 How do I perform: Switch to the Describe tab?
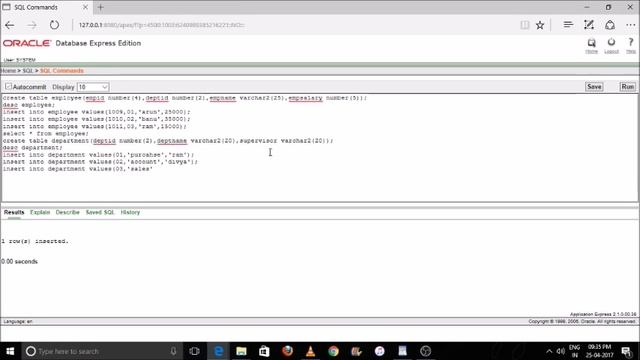tap(67, 212)
